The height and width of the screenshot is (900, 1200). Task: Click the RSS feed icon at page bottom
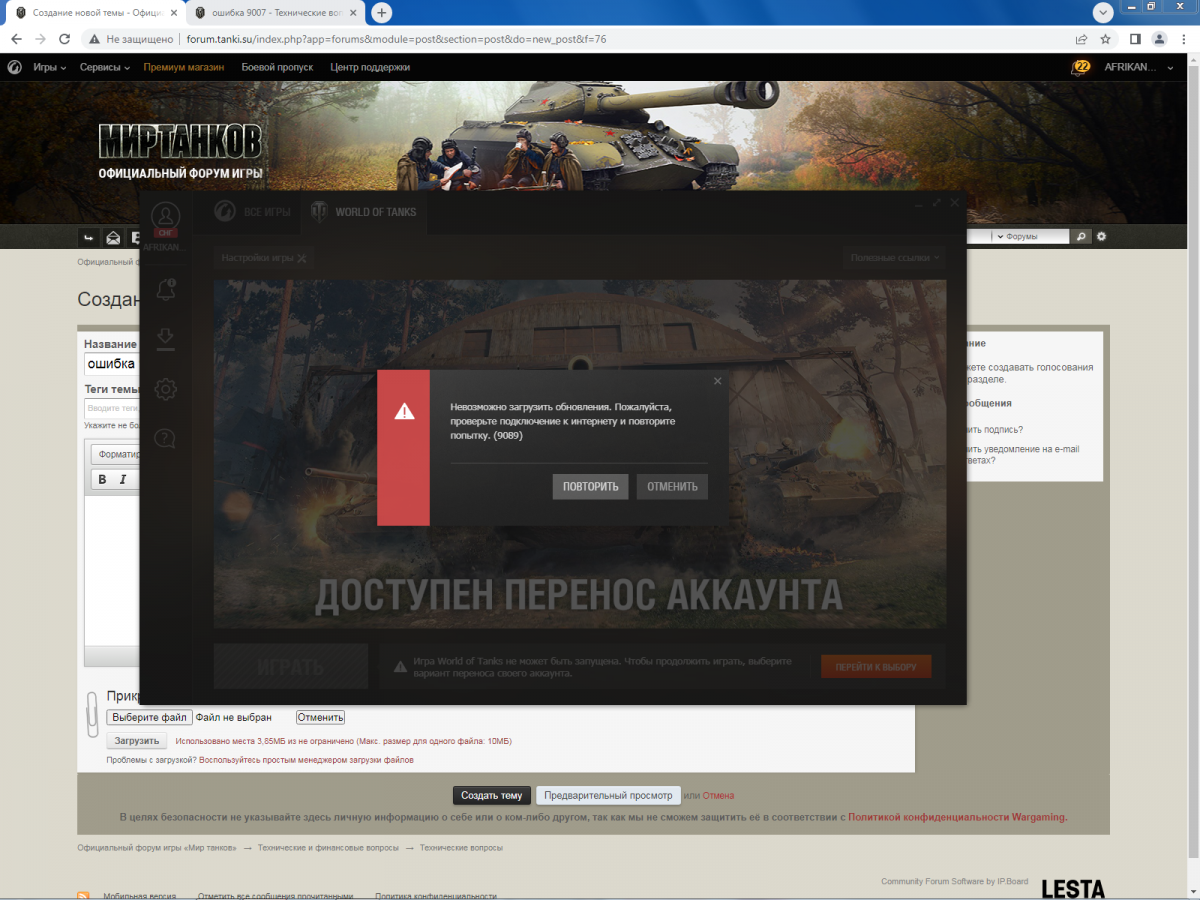[83, 896]
